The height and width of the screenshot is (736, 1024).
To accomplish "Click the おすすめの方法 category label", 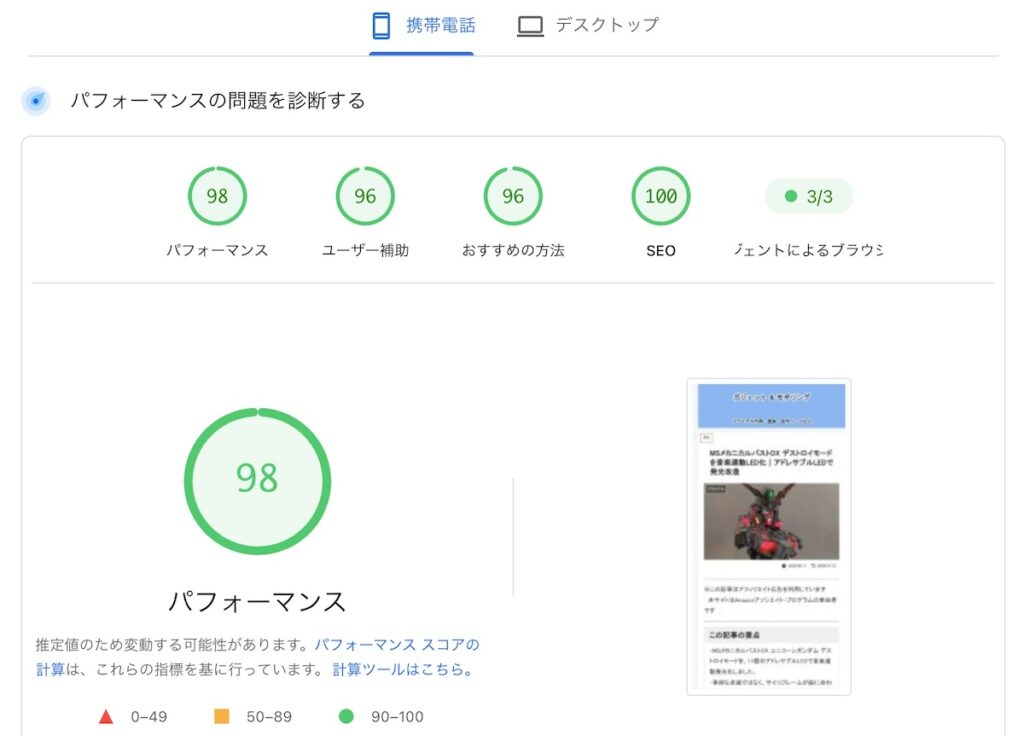I will pos(513,250).
